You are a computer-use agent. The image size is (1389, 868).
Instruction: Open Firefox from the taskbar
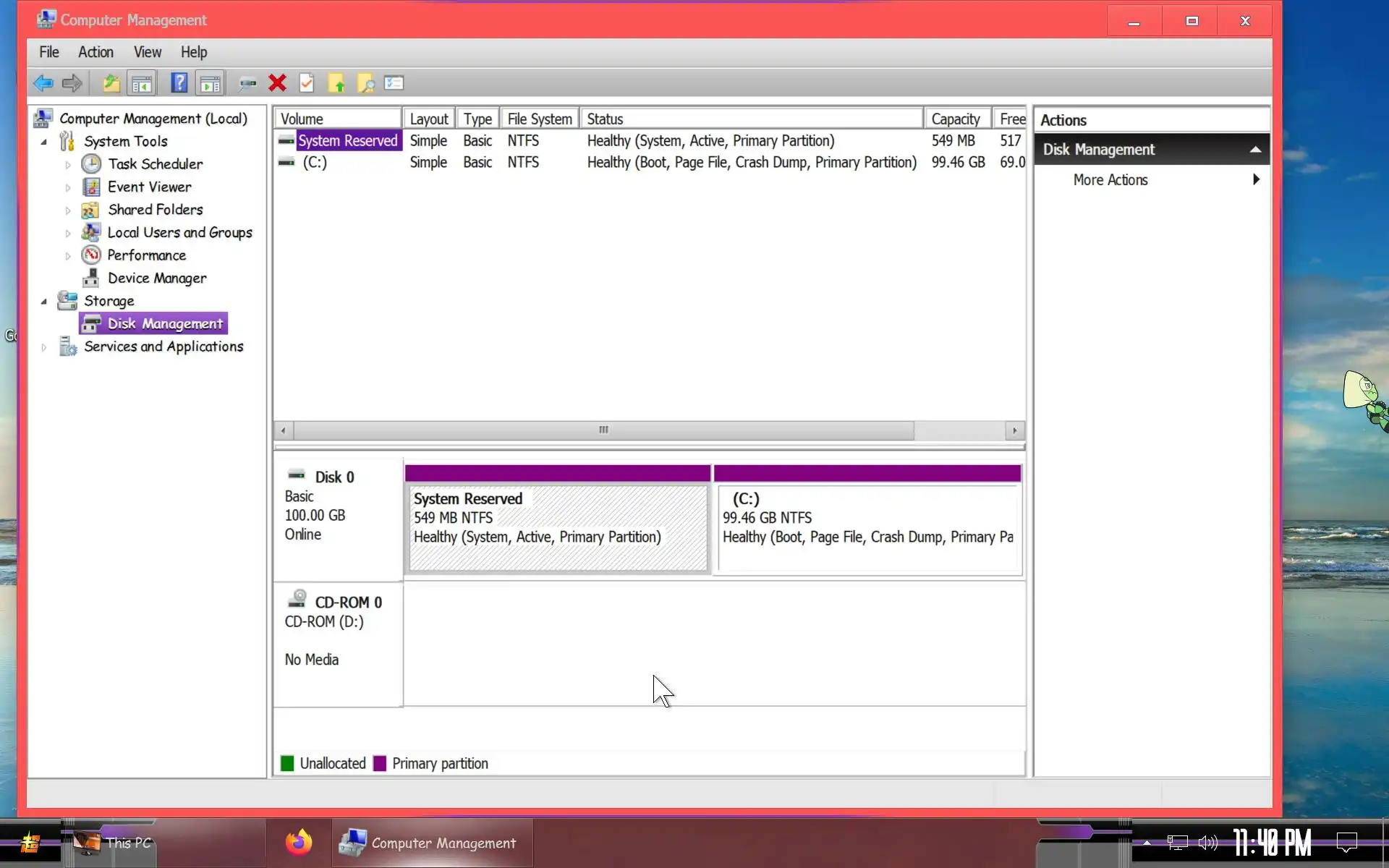(298, 843)
